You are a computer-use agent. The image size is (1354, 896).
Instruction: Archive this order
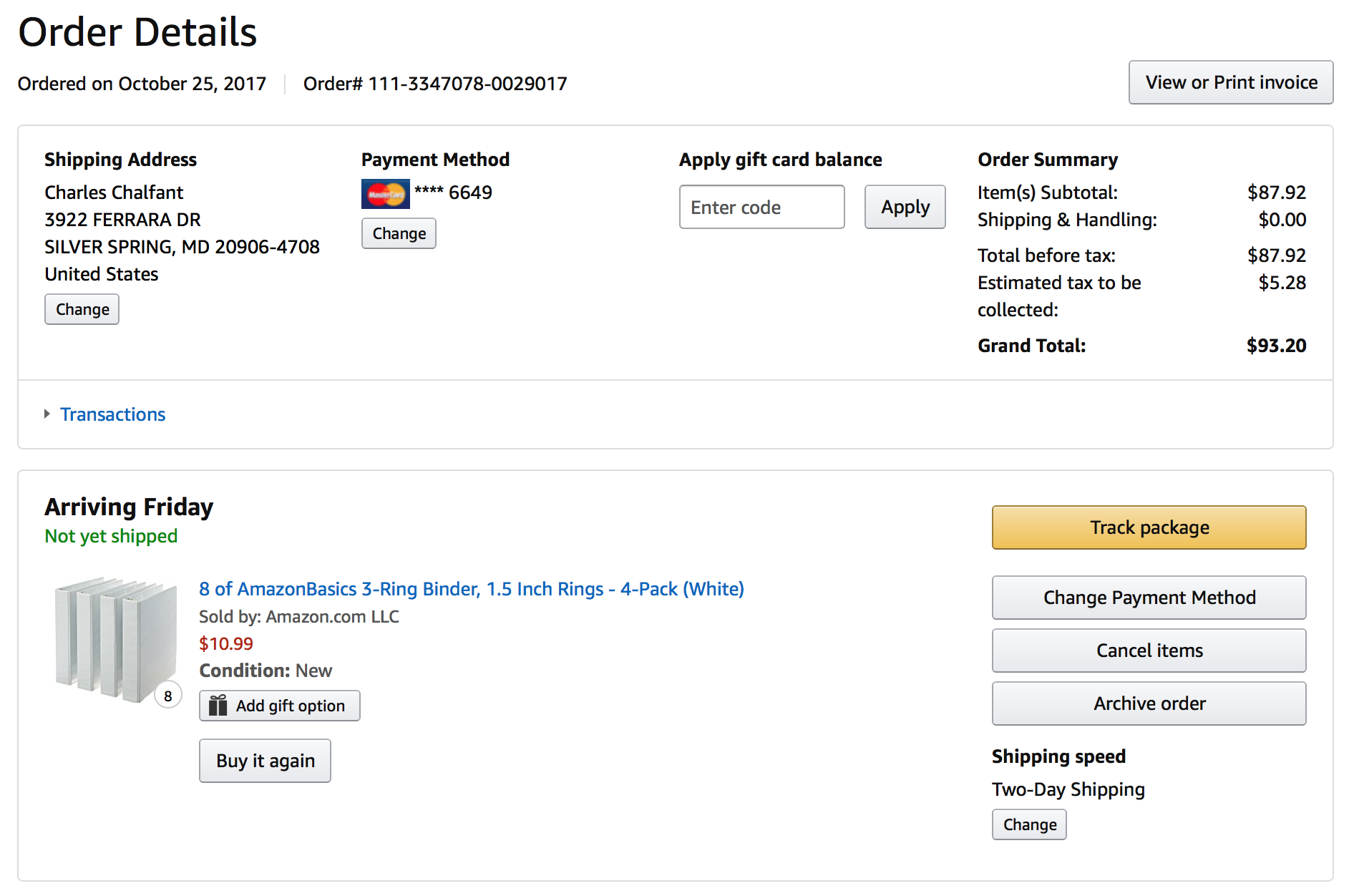pos(1149,703)
